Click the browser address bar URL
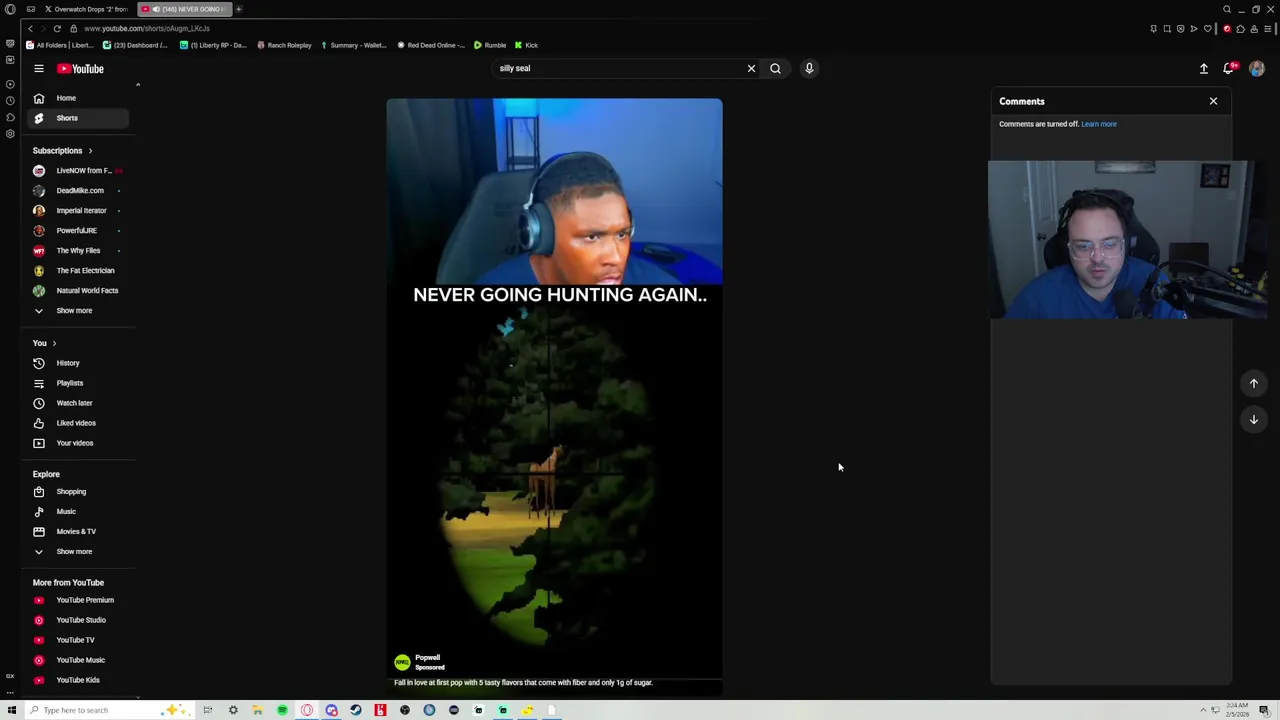Viewport: 1280px width, 720px height. (x=147, y=29)
